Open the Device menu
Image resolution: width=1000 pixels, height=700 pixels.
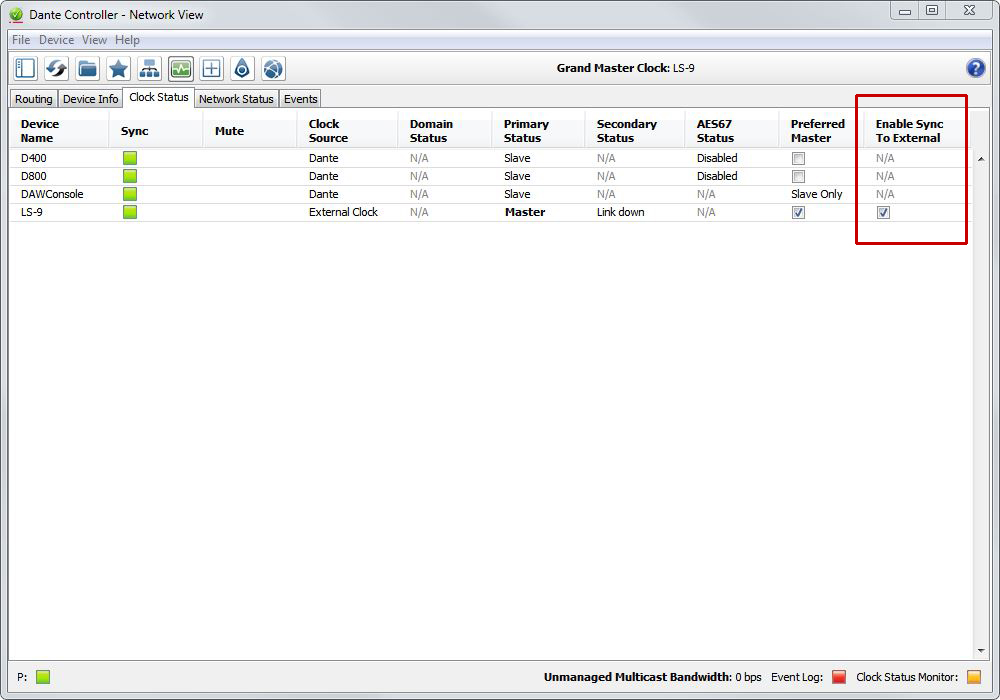pyautogui.click(x=57, y=40)
